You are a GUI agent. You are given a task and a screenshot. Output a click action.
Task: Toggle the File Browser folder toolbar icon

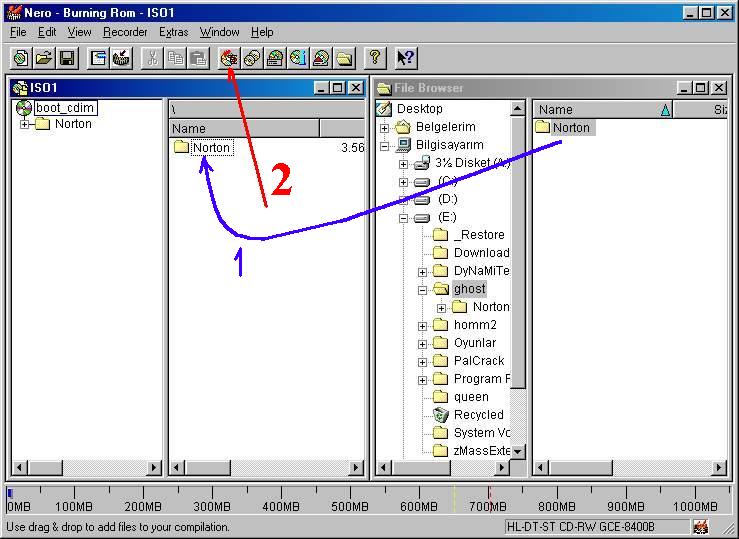345,58
